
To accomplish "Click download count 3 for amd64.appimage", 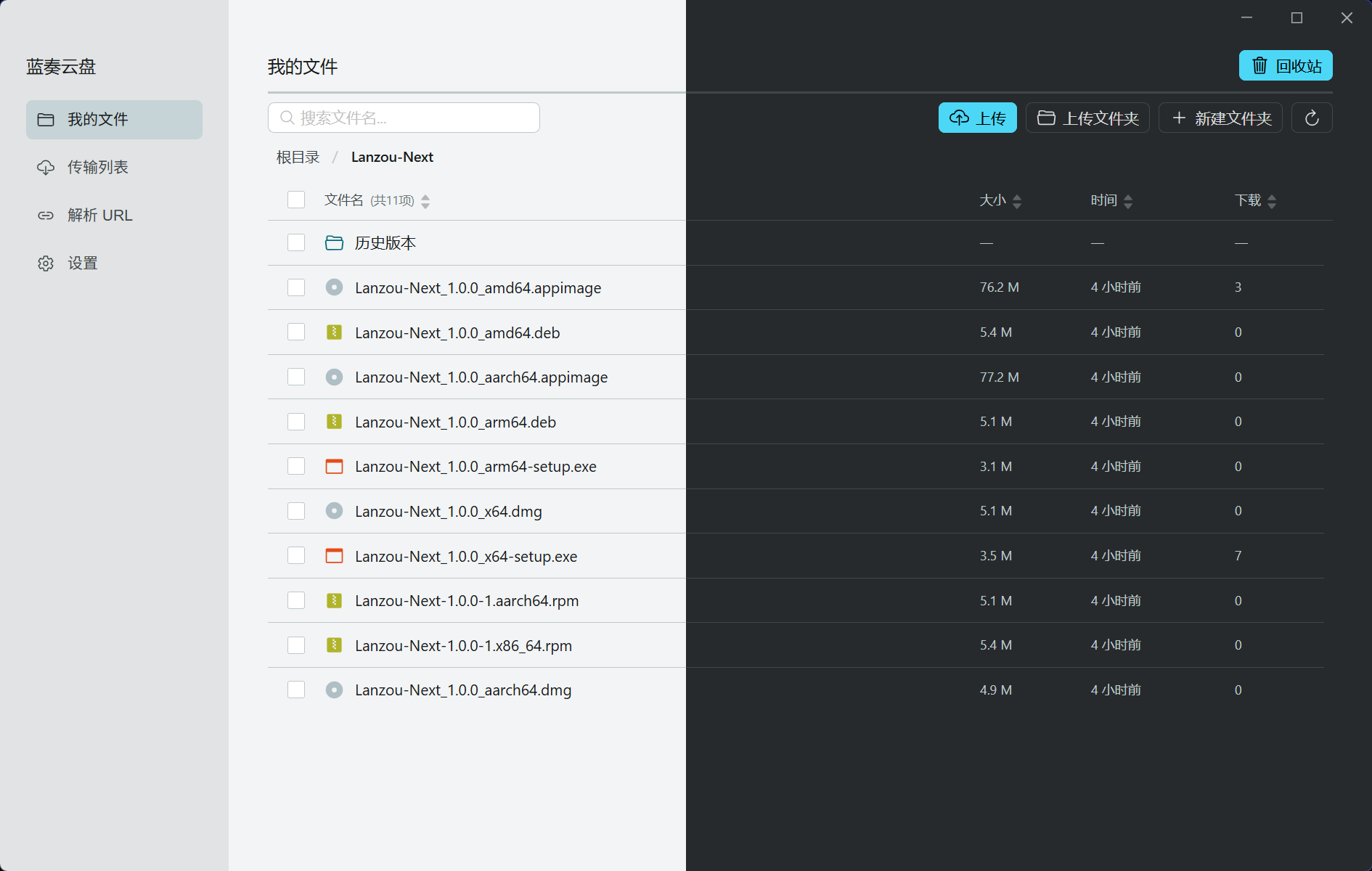I will point(1238,287).
